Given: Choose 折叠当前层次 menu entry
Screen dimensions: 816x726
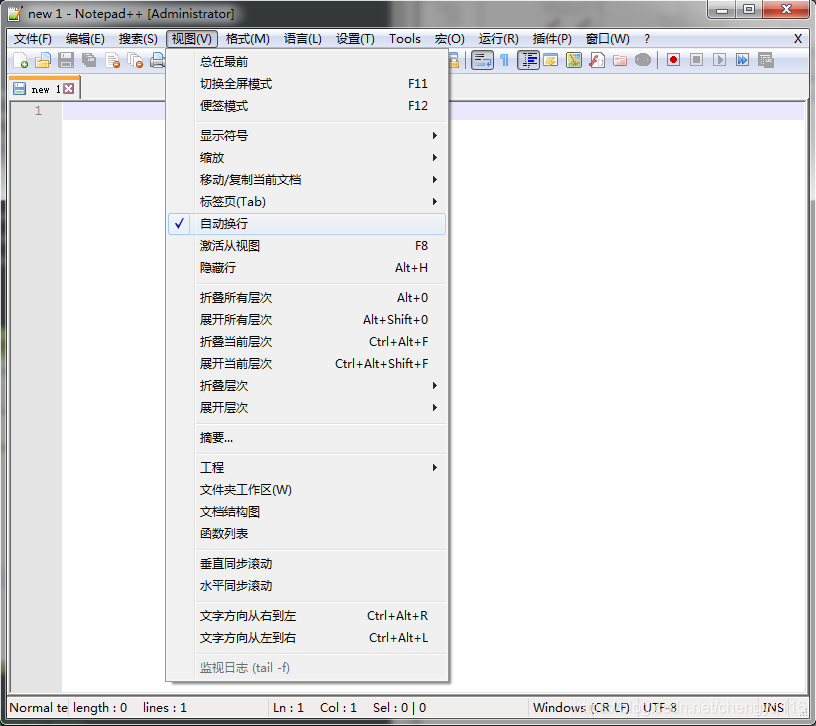Looking at the screenshot, I should [307, 341].
